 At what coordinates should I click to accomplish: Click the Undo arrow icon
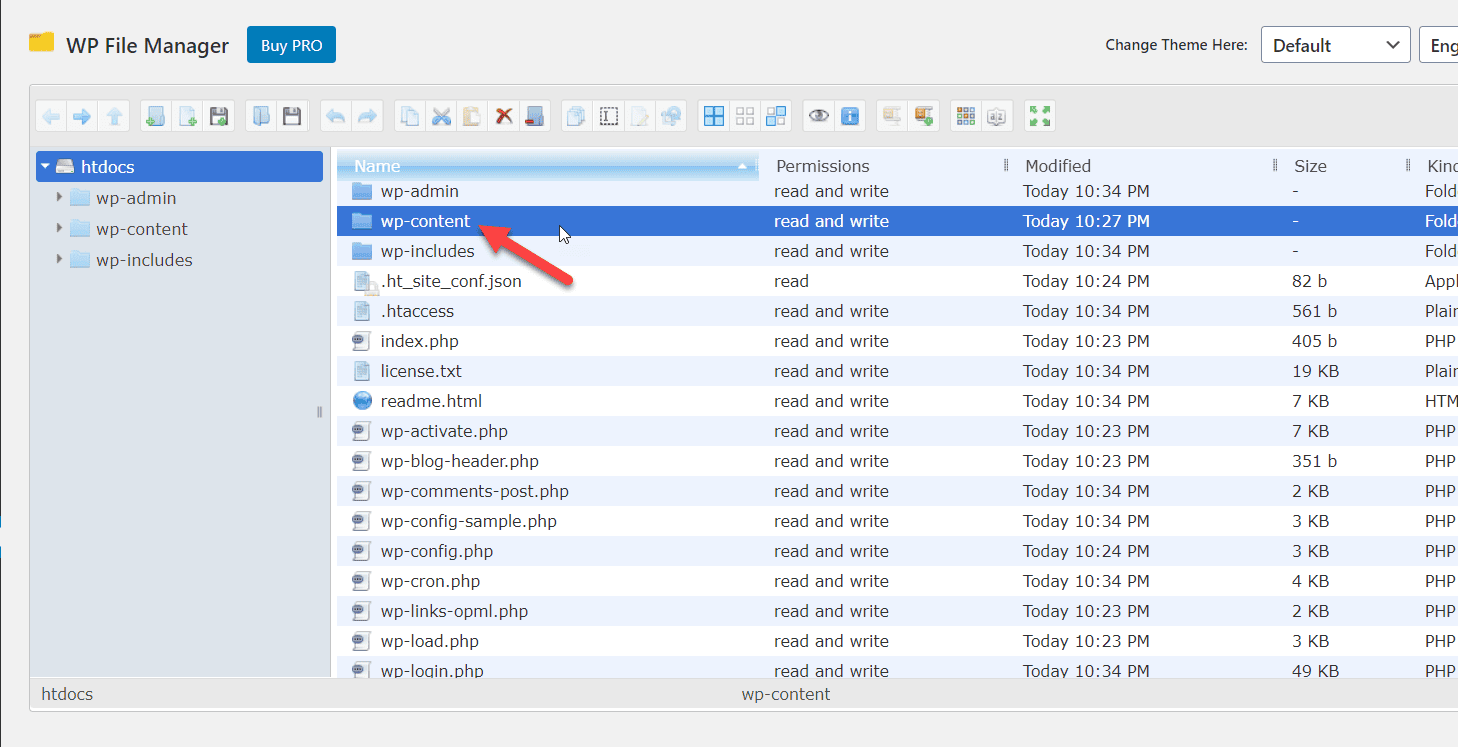pyautogui.click(x=336, y=117)
